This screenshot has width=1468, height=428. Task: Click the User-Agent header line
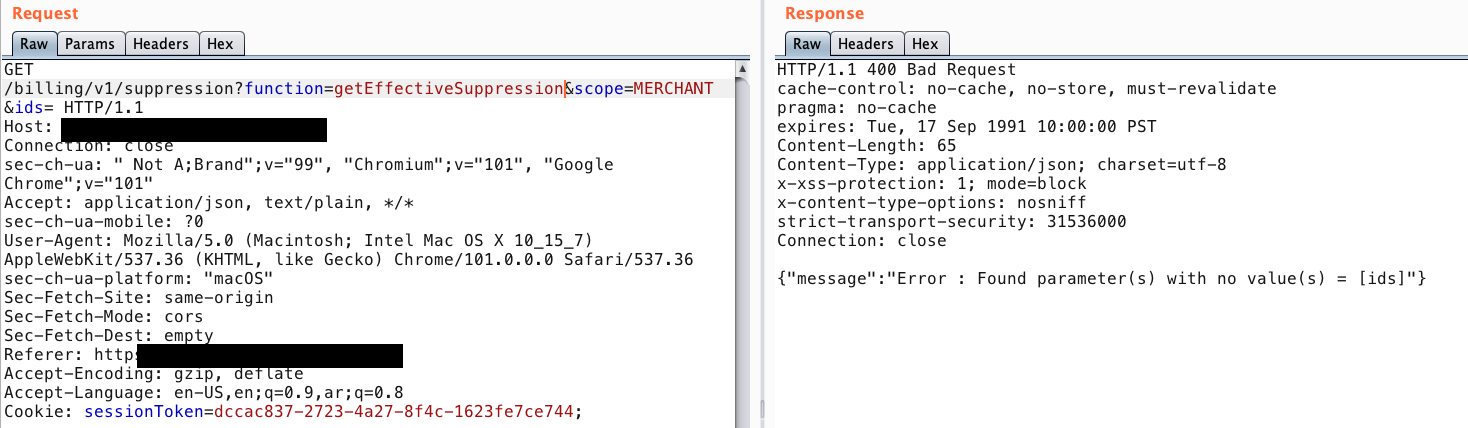click(298, 240)
